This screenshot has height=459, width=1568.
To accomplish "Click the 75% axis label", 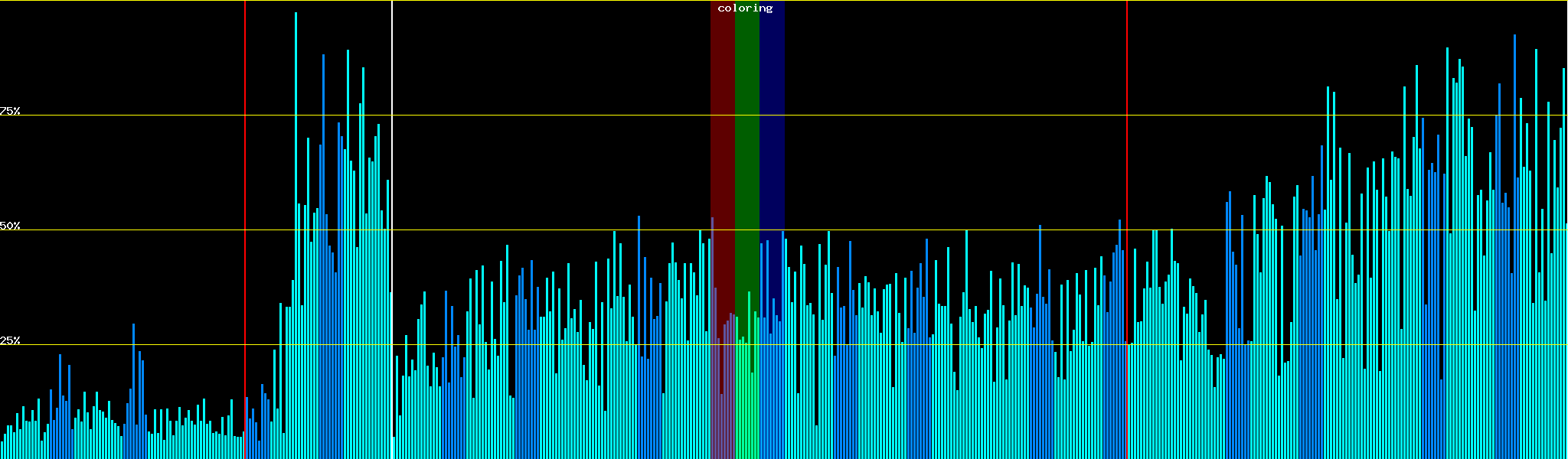I will pyautogui.click(x=10, y=112).
